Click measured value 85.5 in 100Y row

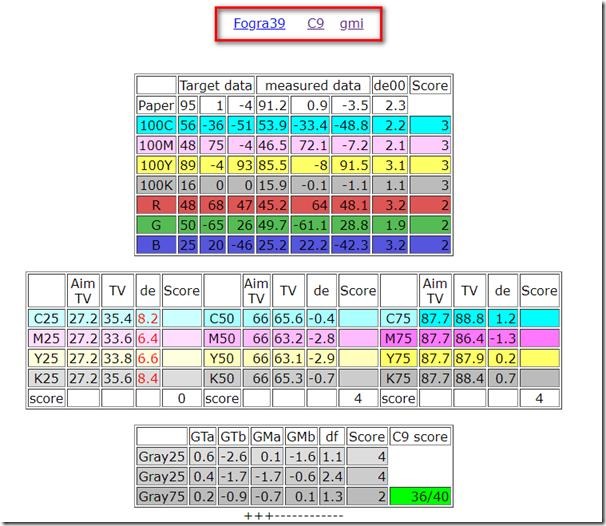(x=272, y=165)
